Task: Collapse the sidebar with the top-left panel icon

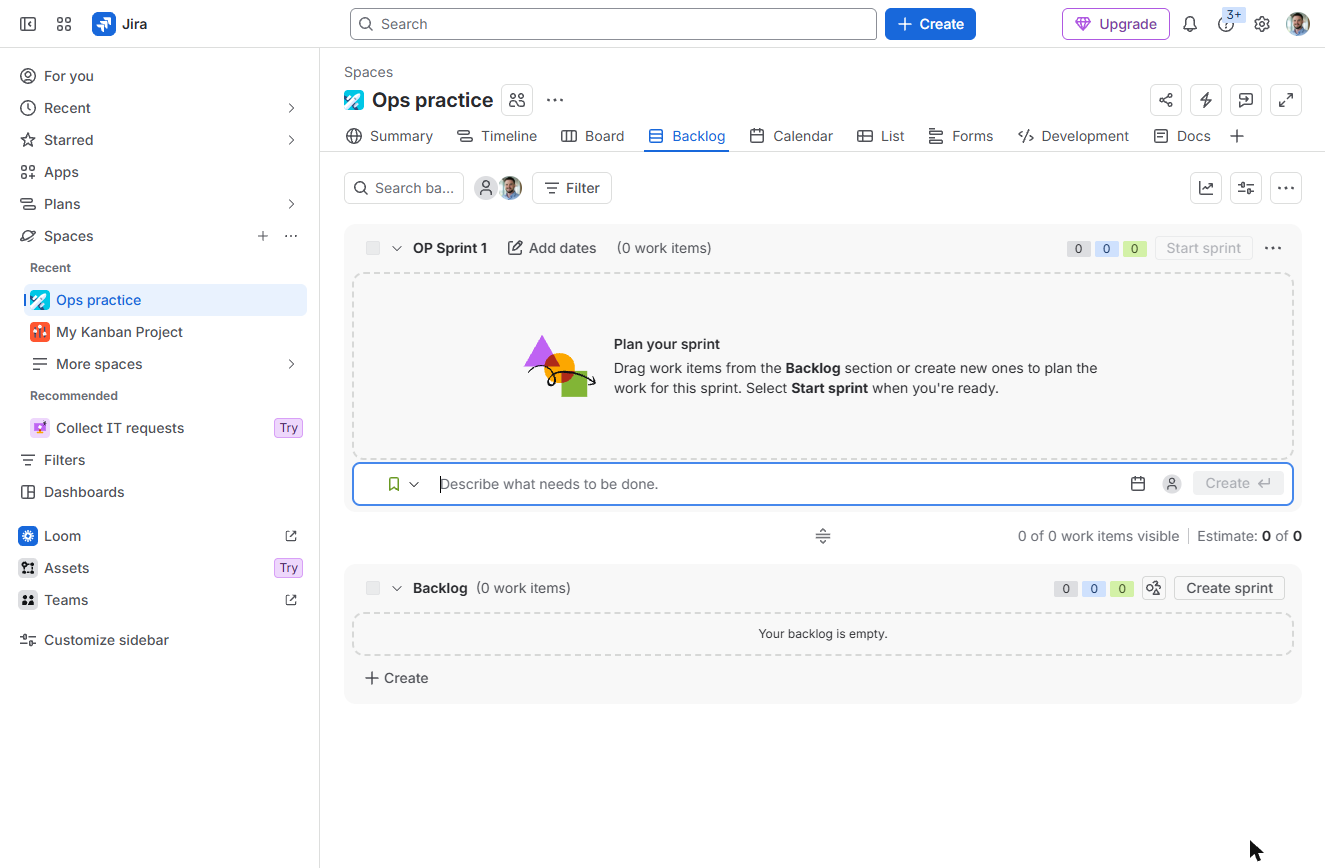Action: coord(28,24)
